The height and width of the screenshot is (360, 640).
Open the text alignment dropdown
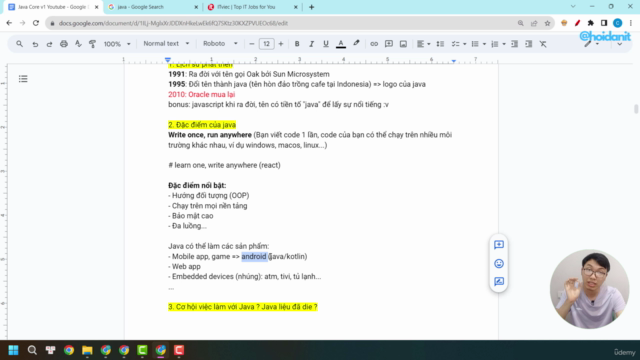coord(423,44)
